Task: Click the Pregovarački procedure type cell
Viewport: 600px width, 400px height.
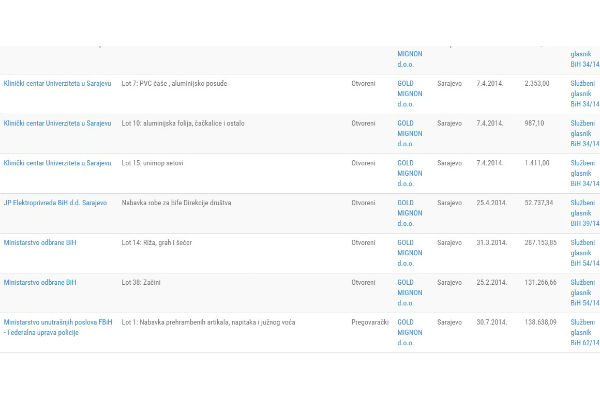Action: [369, 323]
